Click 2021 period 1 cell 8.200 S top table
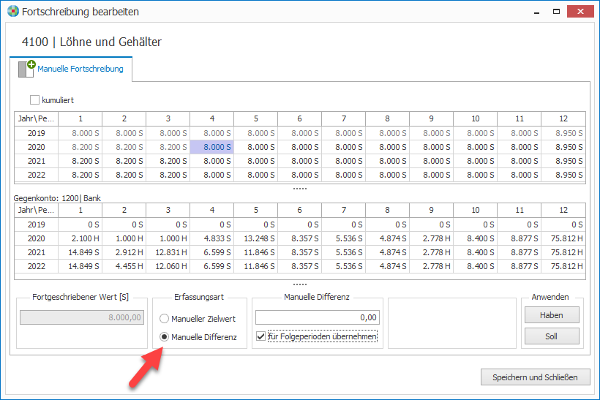Viewport: 600px width, 400px height. pyautogui.click(x=80, y=161)
